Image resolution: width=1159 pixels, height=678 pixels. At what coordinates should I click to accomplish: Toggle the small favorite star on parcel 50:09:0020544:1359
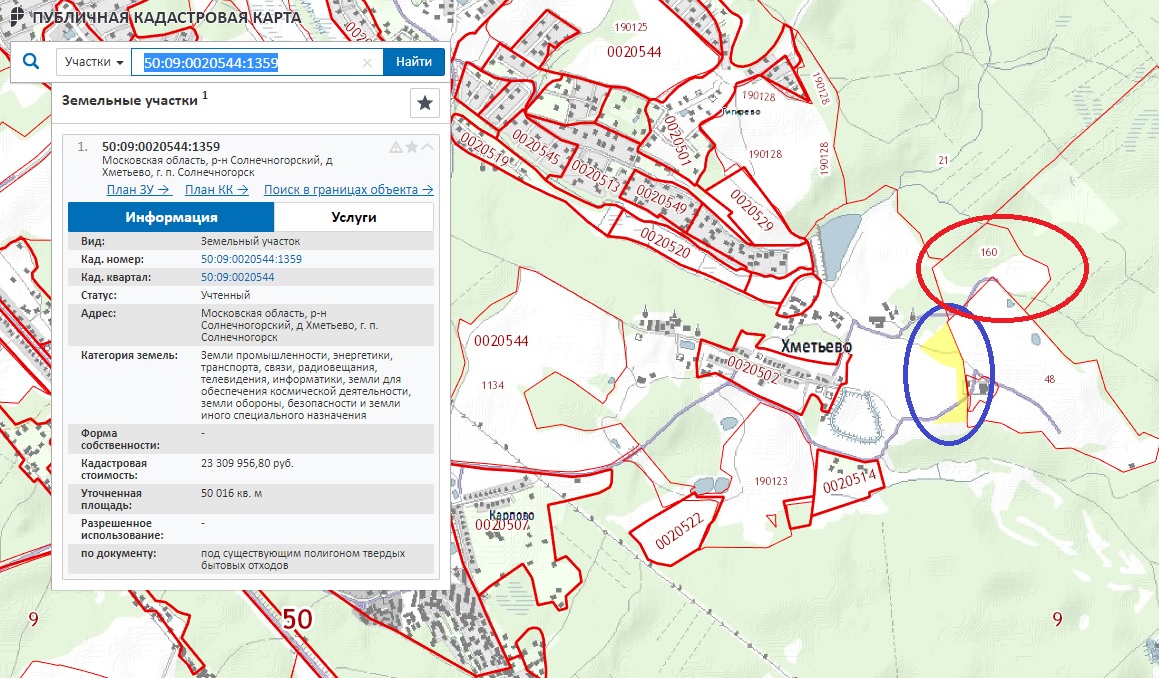(411, 147)
